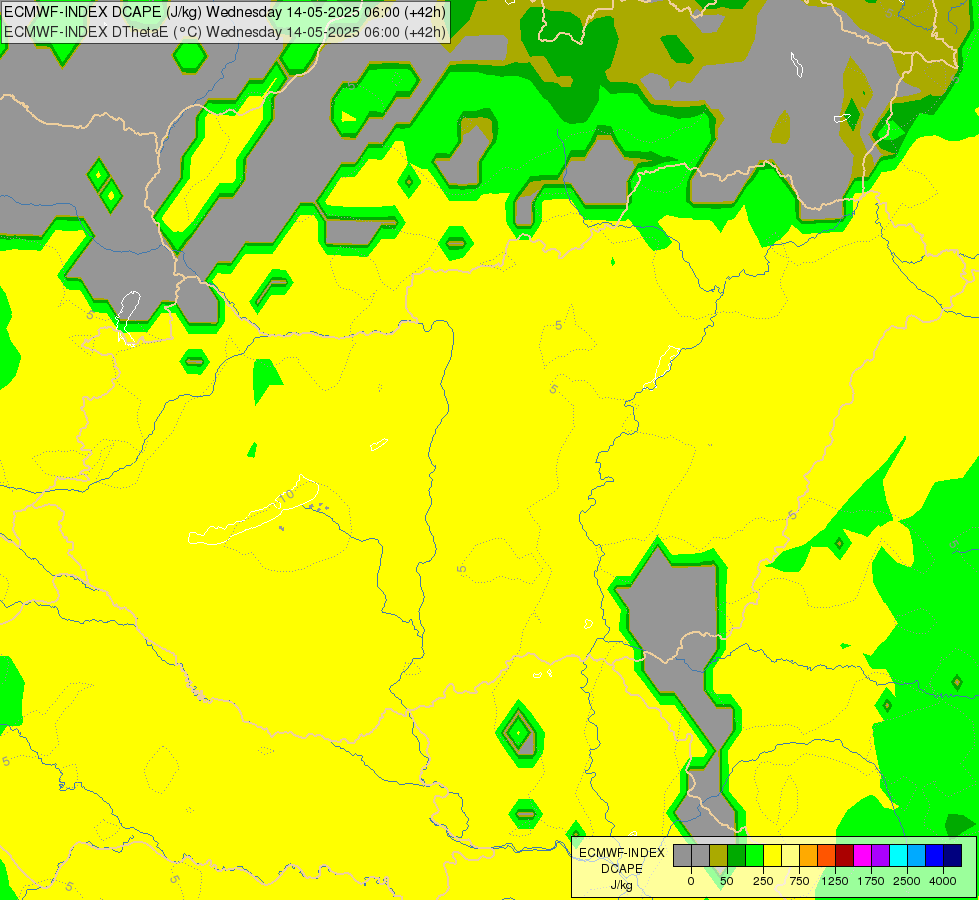This screenshot has height=900, width=979.
Task: Click the legend value 2500
Action: click(907, 881)
